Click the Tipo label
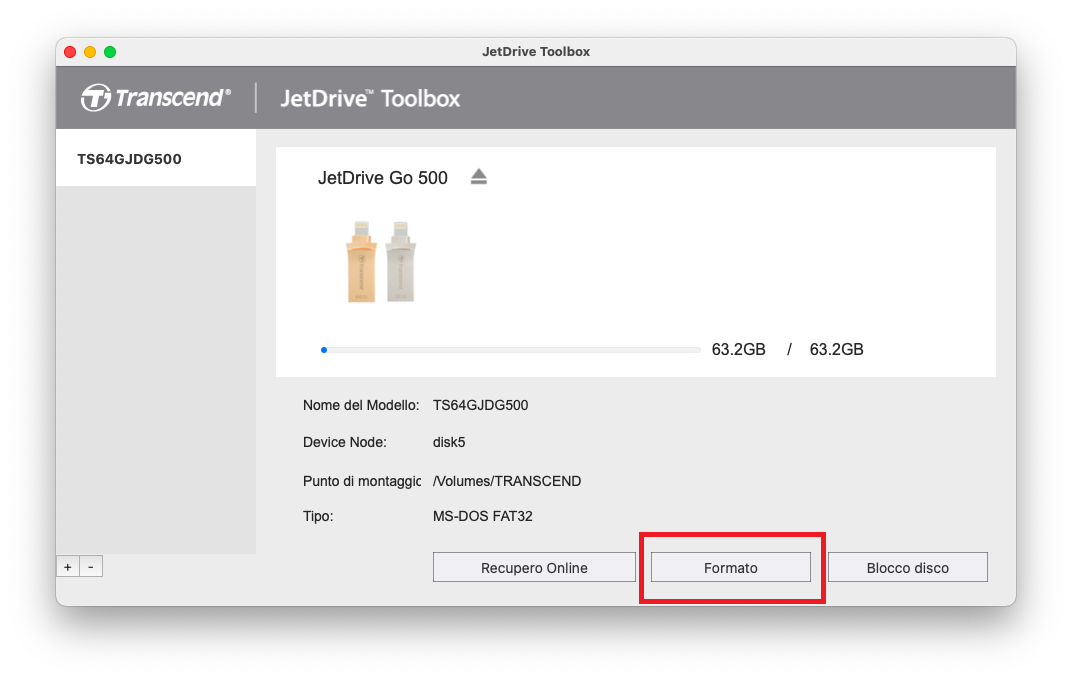The height and width of the screenshot is (680, 1072). (x=318, y=516)
